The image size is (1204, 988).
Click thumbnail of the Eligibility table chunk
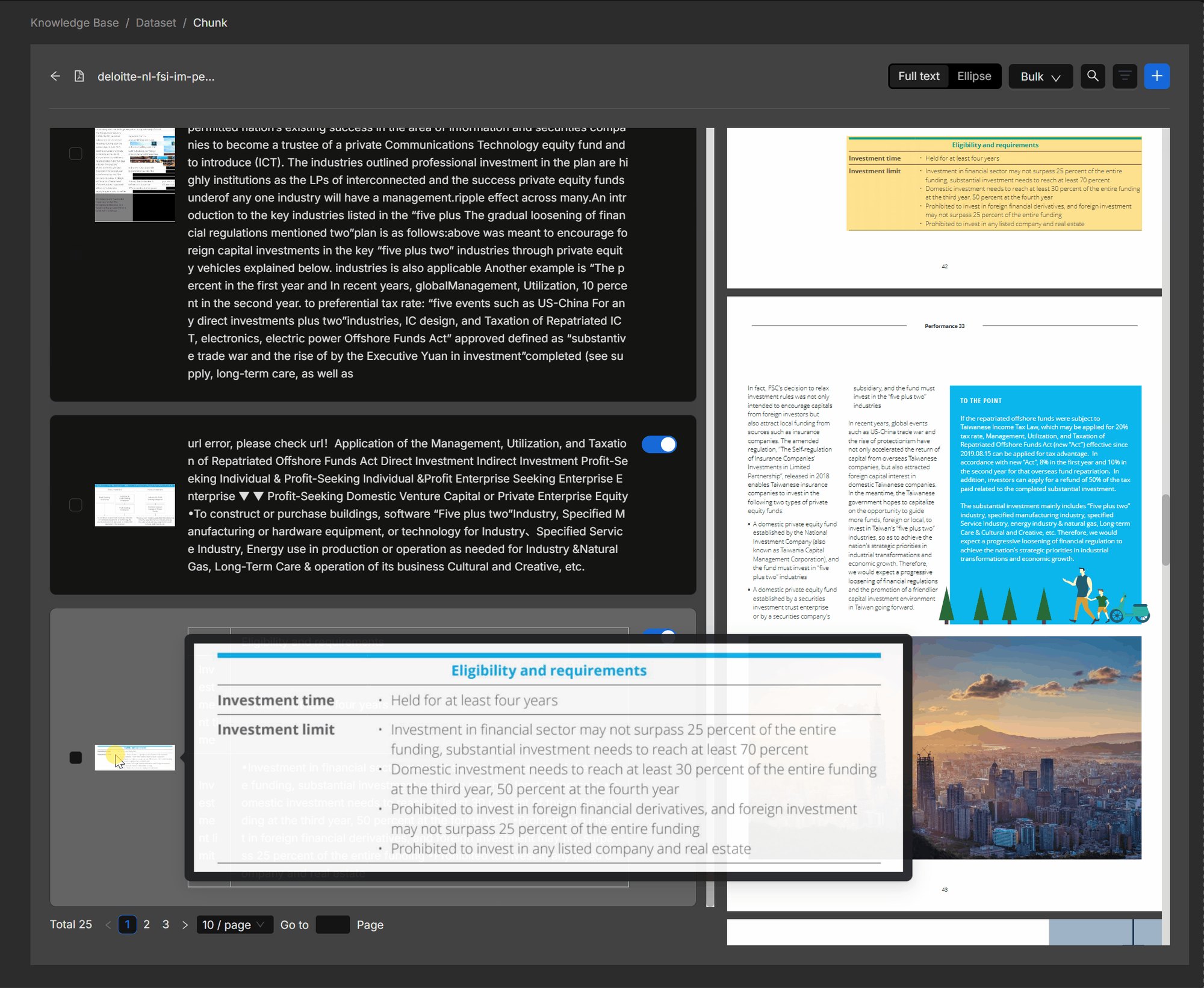click(x=135, y=758)
